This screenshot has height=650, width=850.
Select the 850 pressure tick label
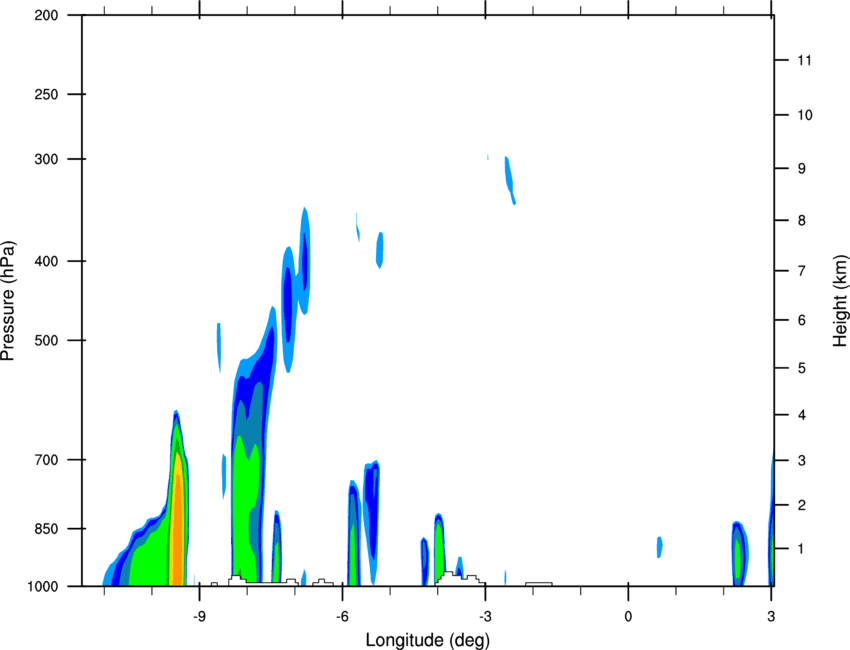[x=46, y=529]
